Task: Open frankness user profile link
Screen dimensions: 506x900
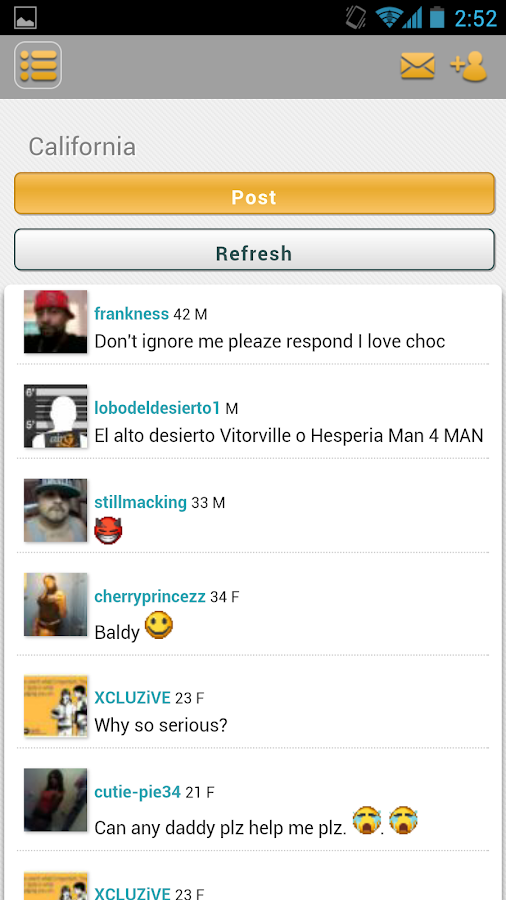Action: point(131,314)
